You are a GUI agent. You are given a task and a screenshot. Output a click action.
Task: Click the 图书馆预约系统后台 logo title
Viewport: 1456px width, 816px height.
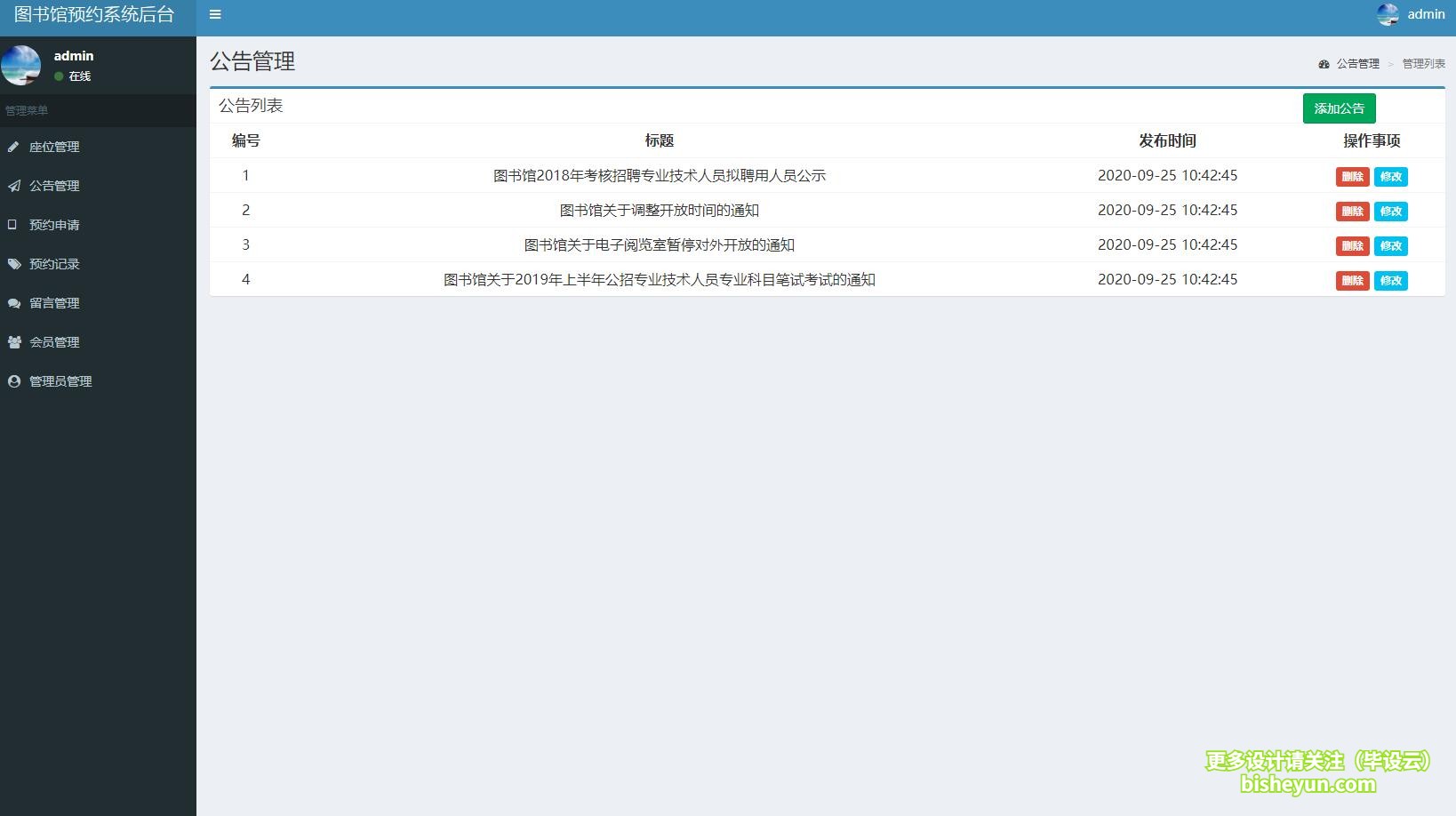pyautogui.click(x=94, y=15)
